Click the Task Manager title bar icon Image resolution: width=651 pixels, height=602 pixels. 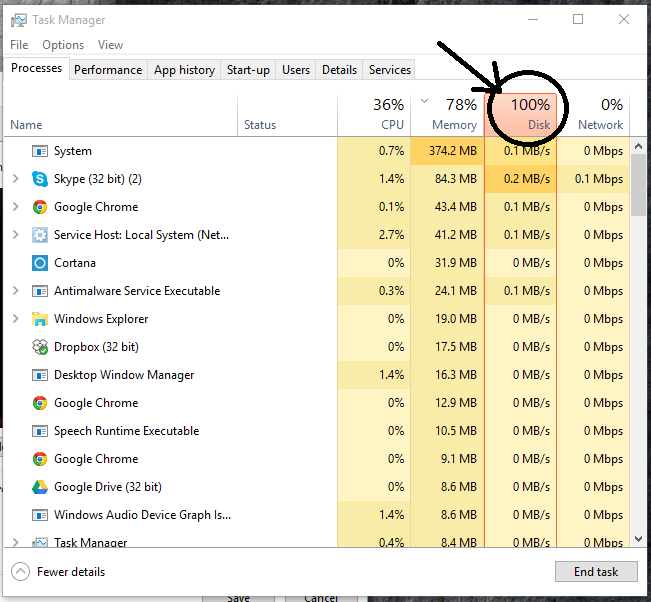click(19, 20)
